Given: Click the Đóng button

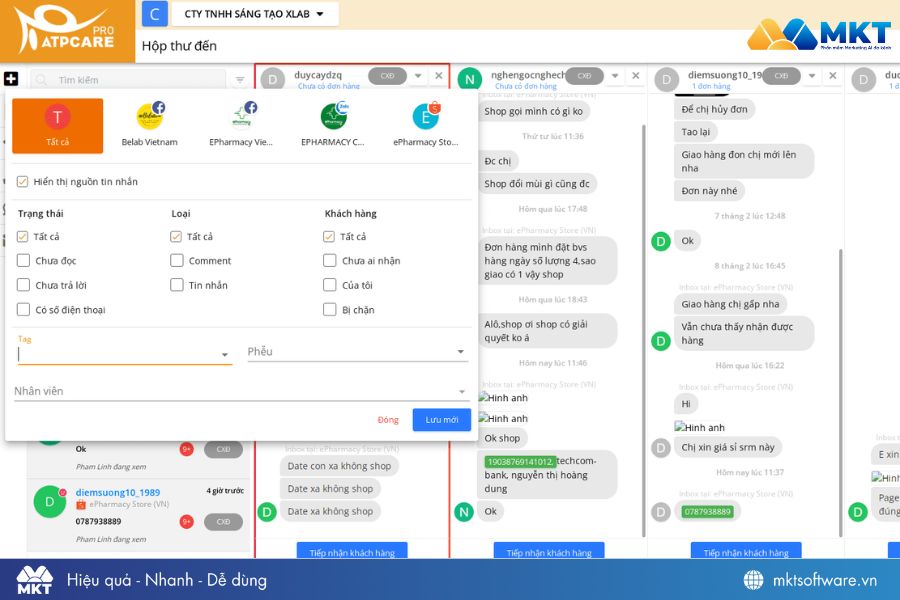Looking at the screenshot, I should coord(388,420).
